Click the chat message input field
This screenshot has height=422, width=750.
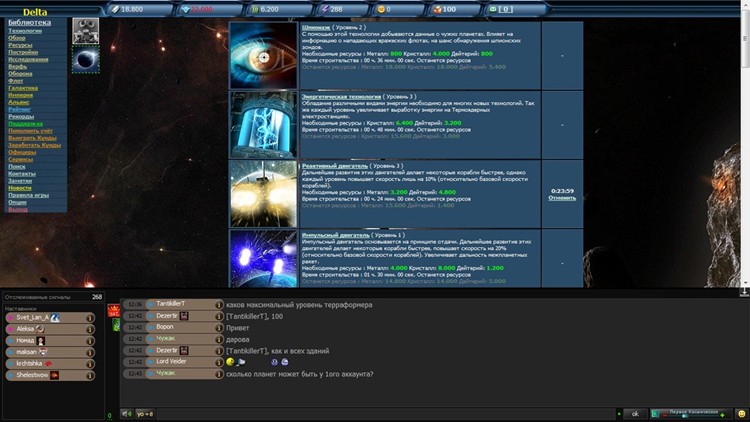380,413
